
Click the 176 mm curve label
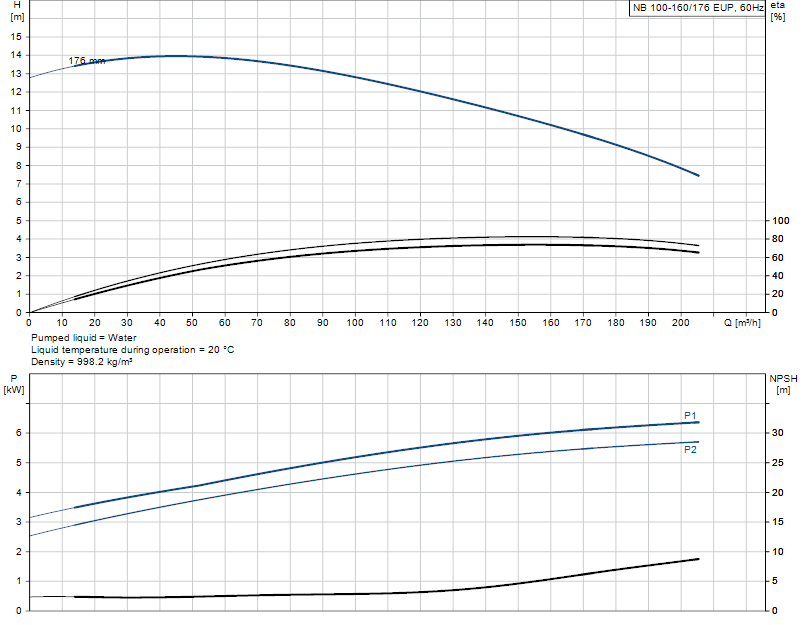87,61
